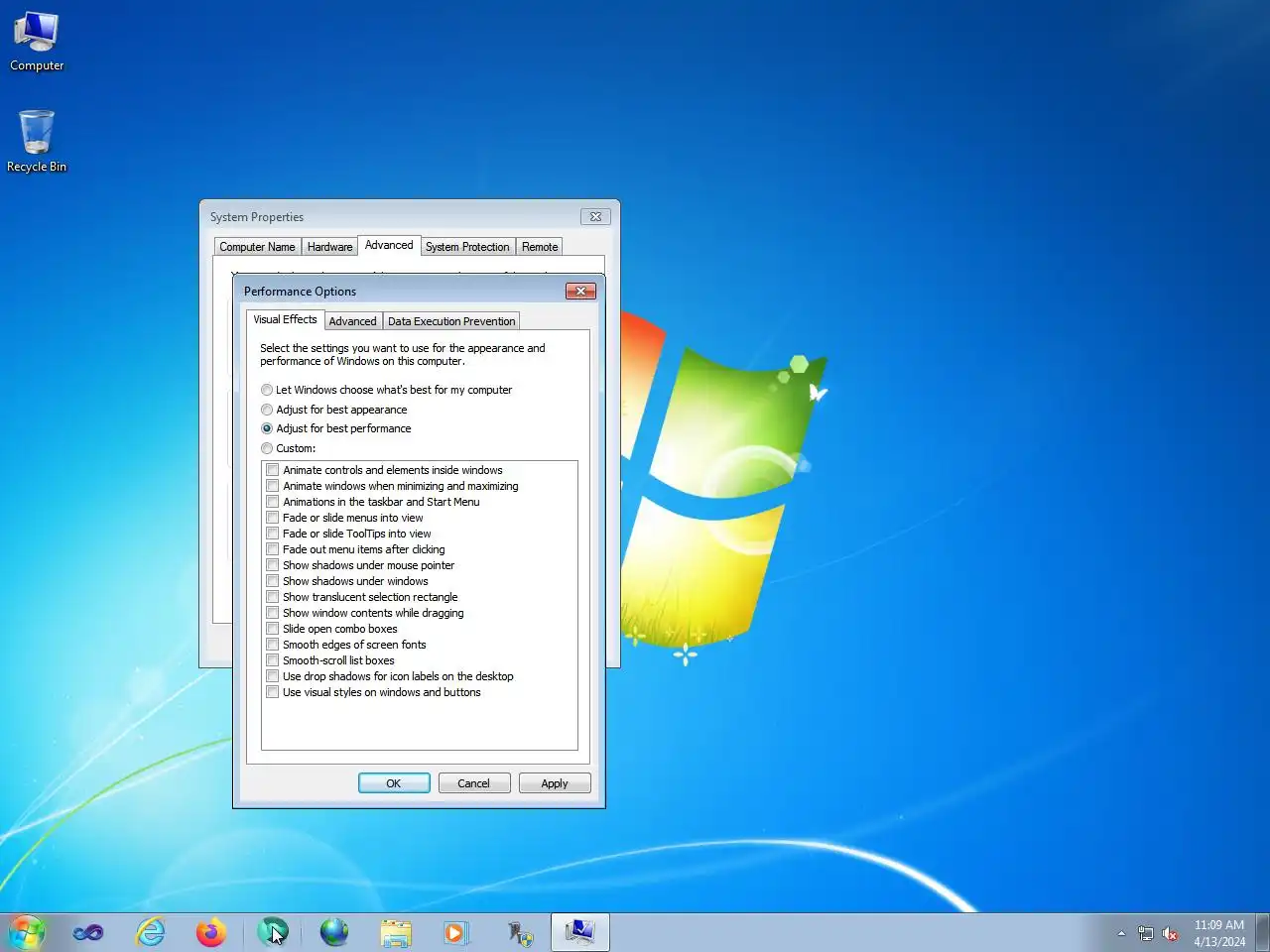Enable Animate controls and elements inside windows
The height and width of the screenshot is (952, 1270).
coord(273,470)
